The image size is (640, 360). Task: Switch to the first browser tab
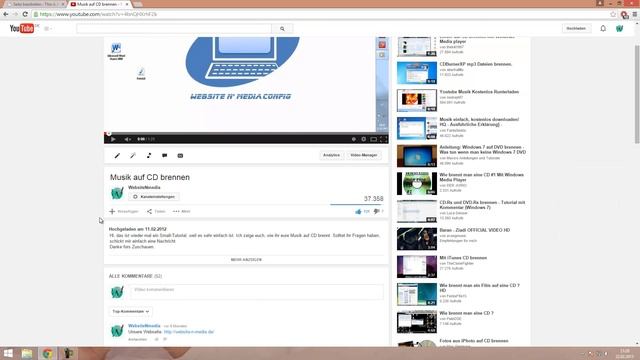[x=35, y=4]
